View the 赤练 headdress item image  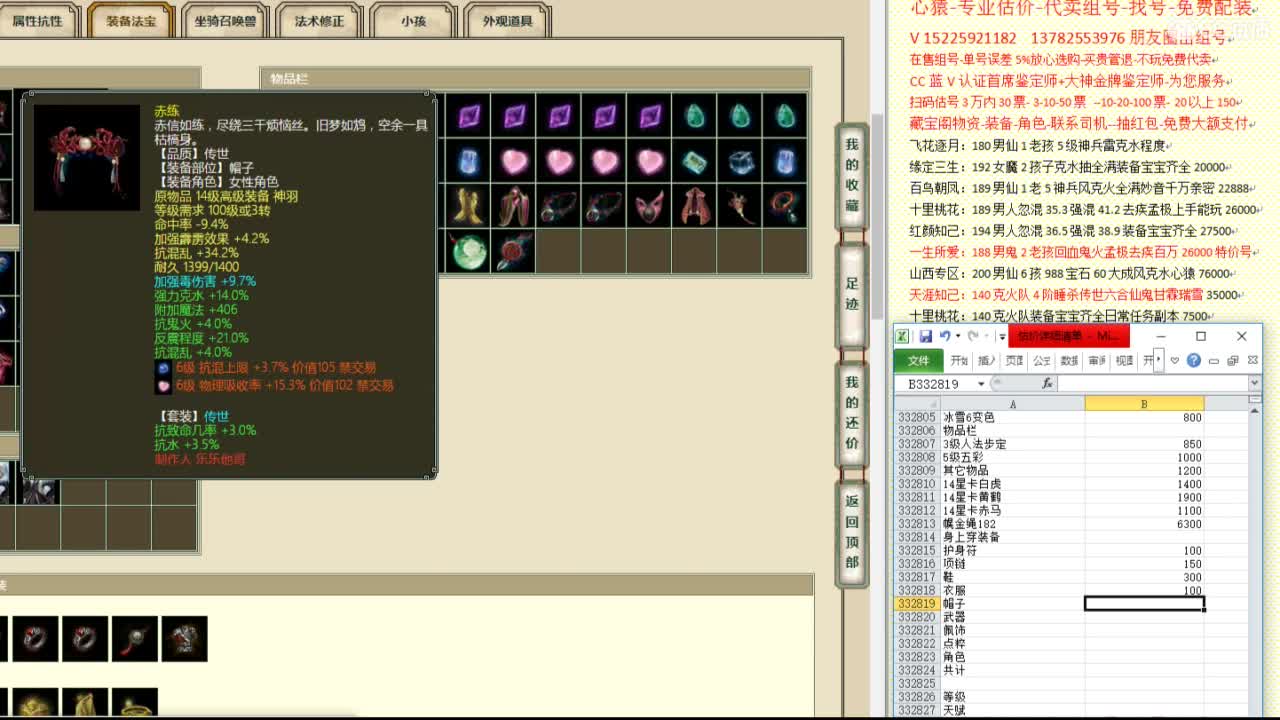coord(87,158)
